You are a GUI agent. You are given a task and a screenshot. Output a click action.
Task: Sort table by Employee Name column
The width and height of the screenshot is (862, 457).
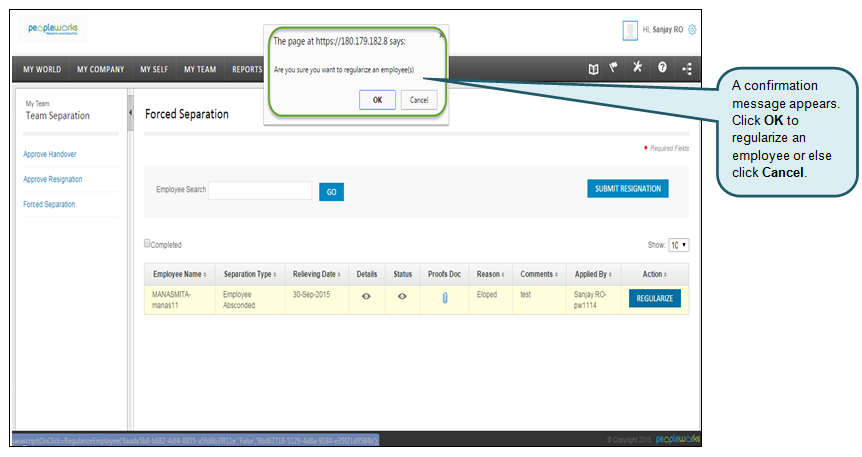point(179,274)
